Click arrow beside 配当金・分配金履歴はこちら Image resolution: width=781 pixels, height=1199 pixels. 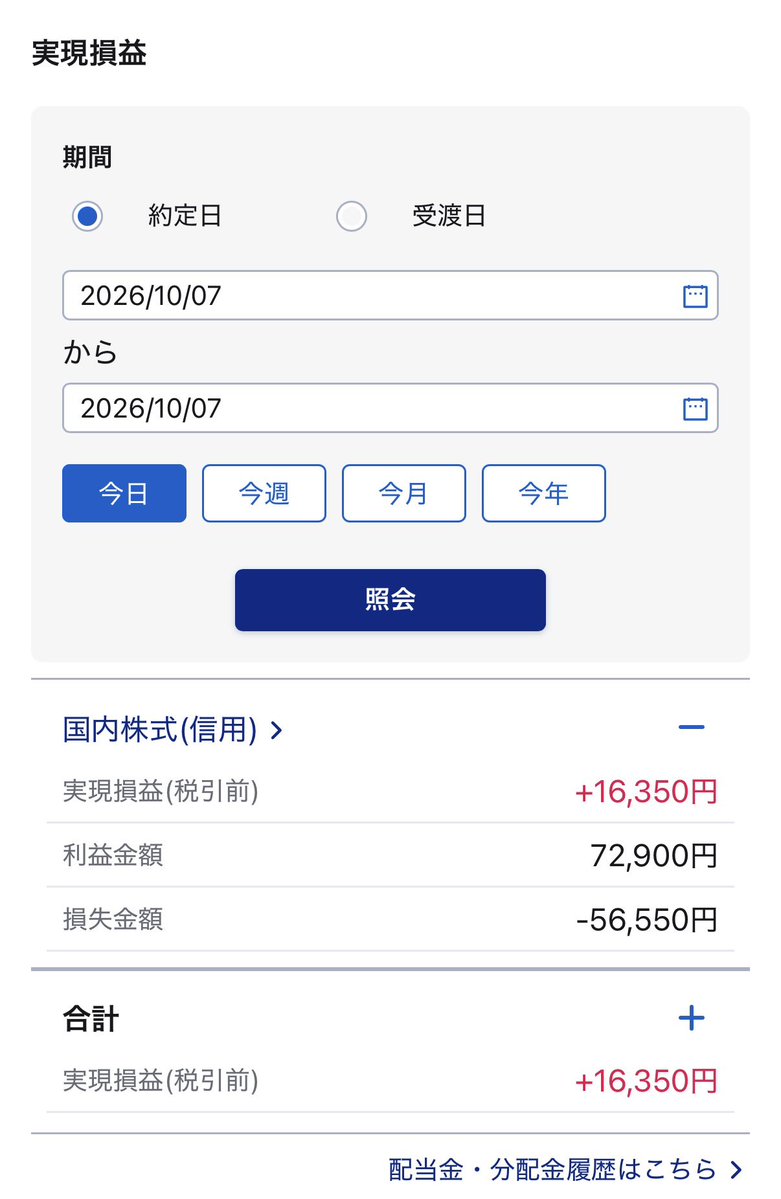coord(736,1169)
